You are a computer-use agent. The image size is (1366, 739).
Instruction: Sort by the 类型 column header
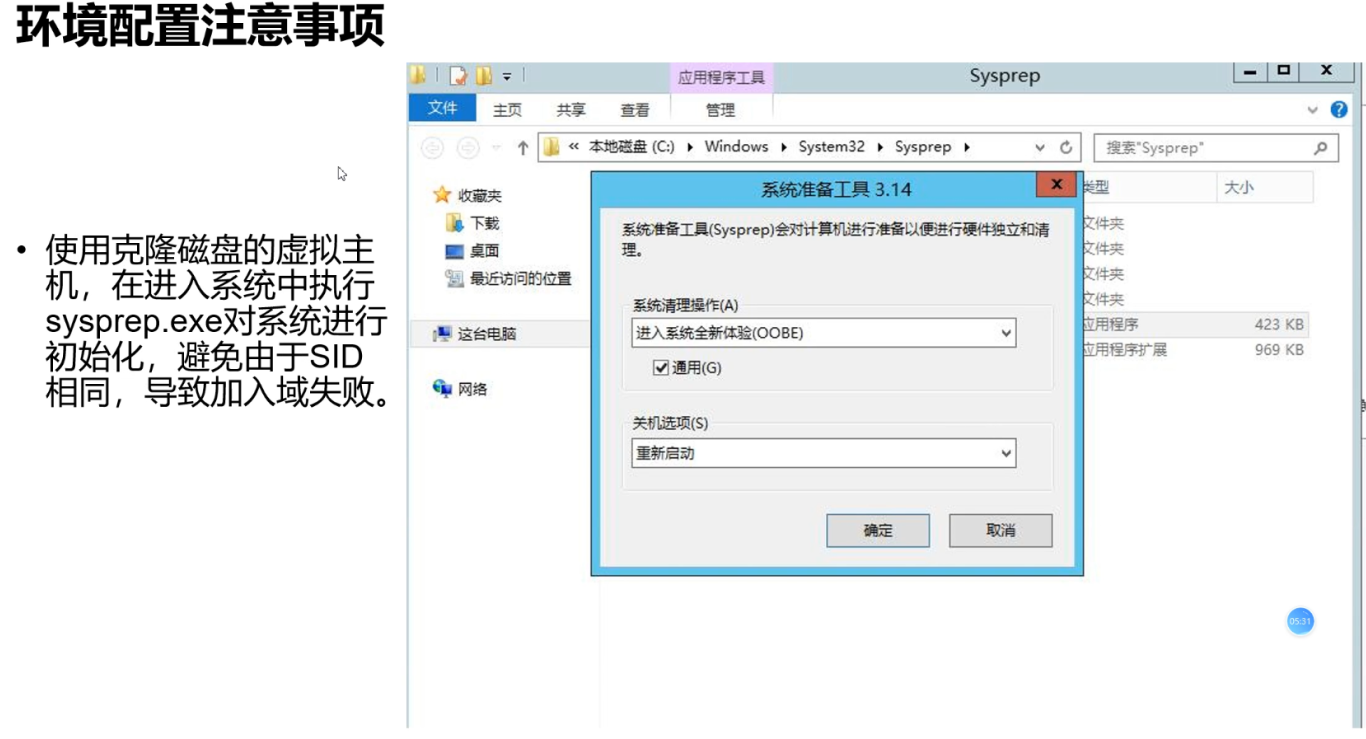coord(1148,187)
